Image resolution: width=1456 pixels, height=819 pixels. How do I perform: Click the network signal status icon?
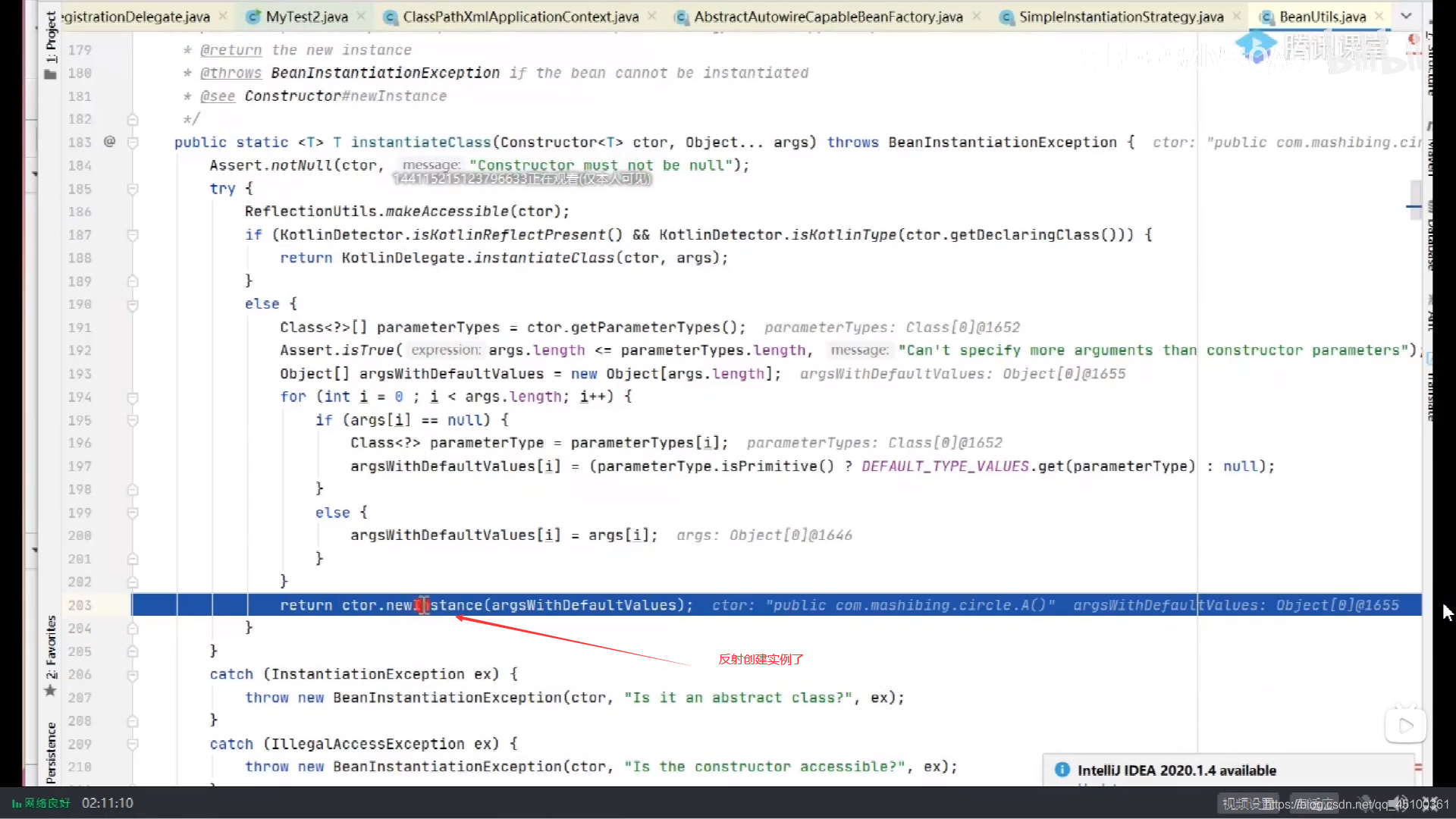click(x=16, y=804)
